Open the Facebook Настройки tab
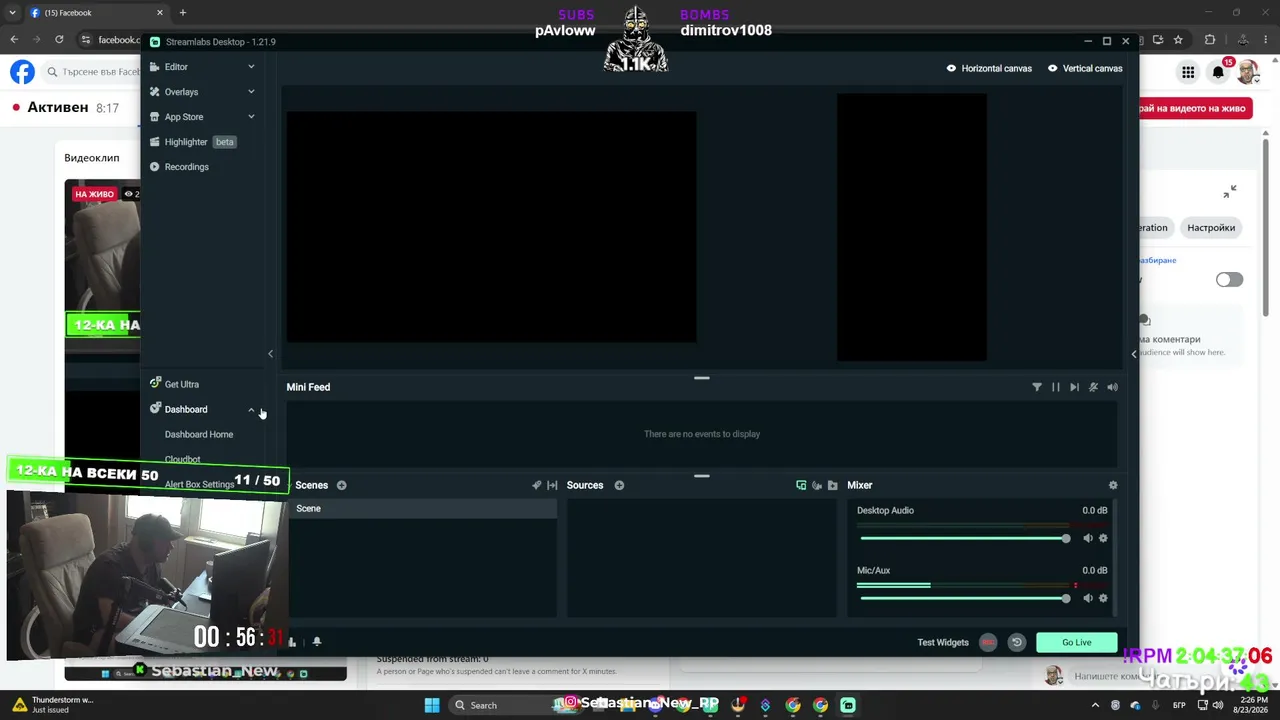The image size is (1280, 720). click(1211, 228)
